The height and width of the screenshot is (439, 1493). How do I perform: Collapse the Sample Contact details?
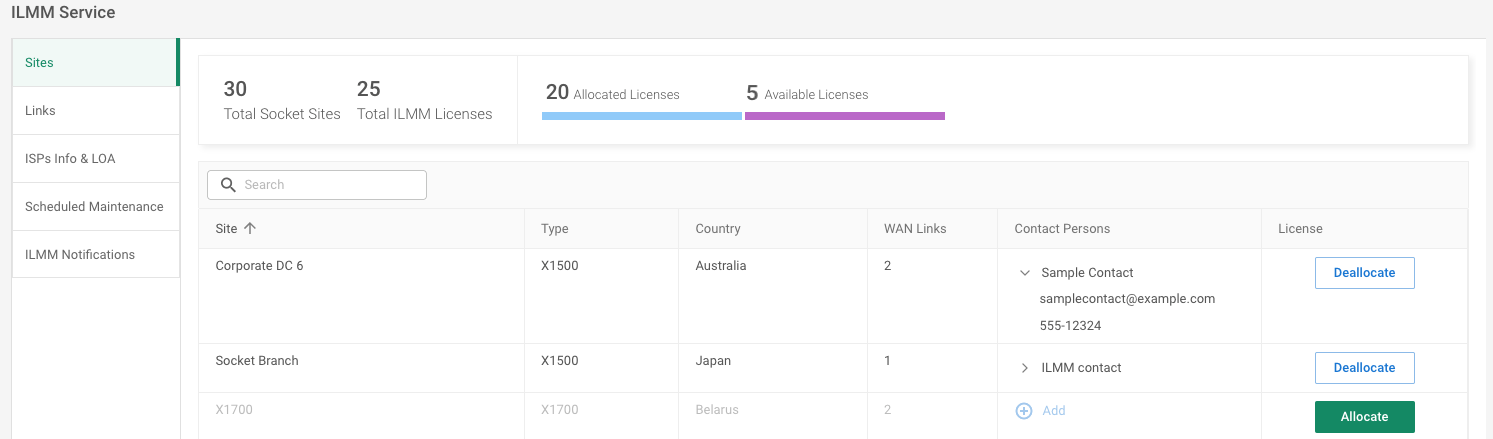click(1024, 273)
